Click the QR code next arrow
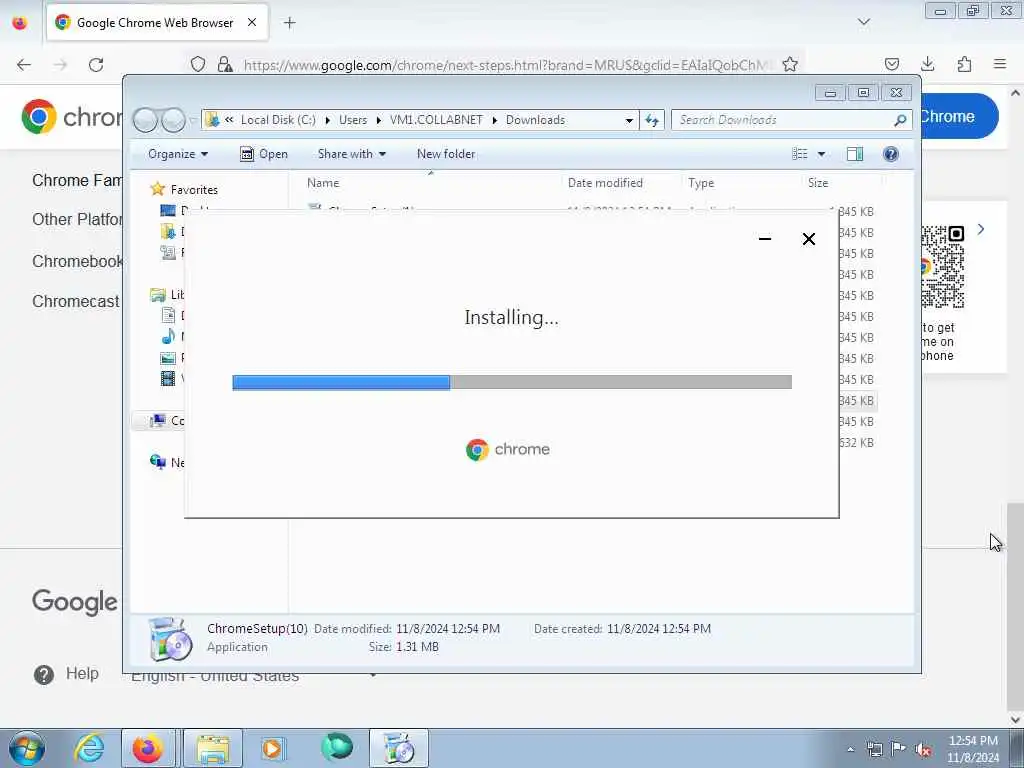This screenshot has height=768, width=1024. 980,229
